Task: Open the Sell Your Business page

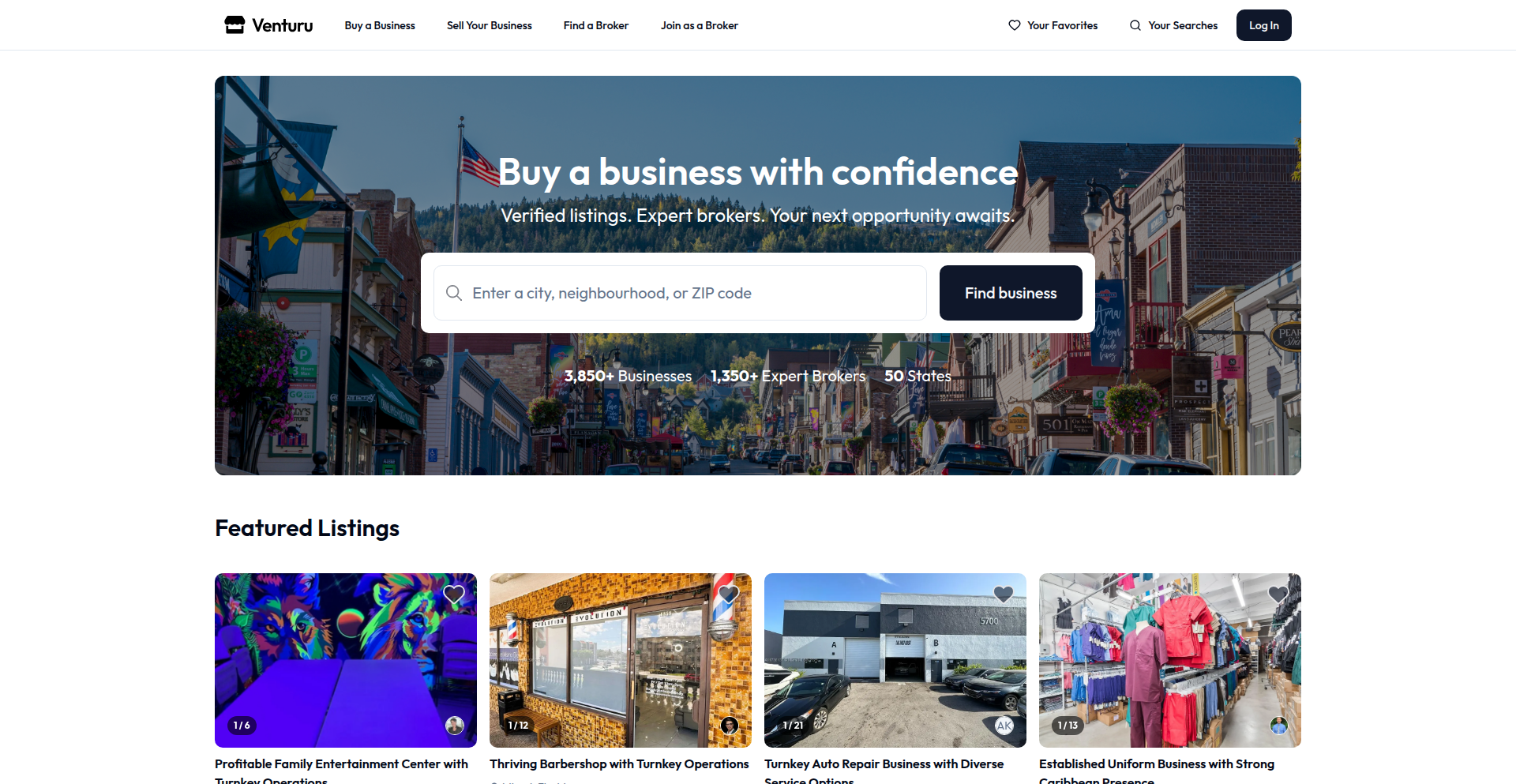Action: pos(490,25)
